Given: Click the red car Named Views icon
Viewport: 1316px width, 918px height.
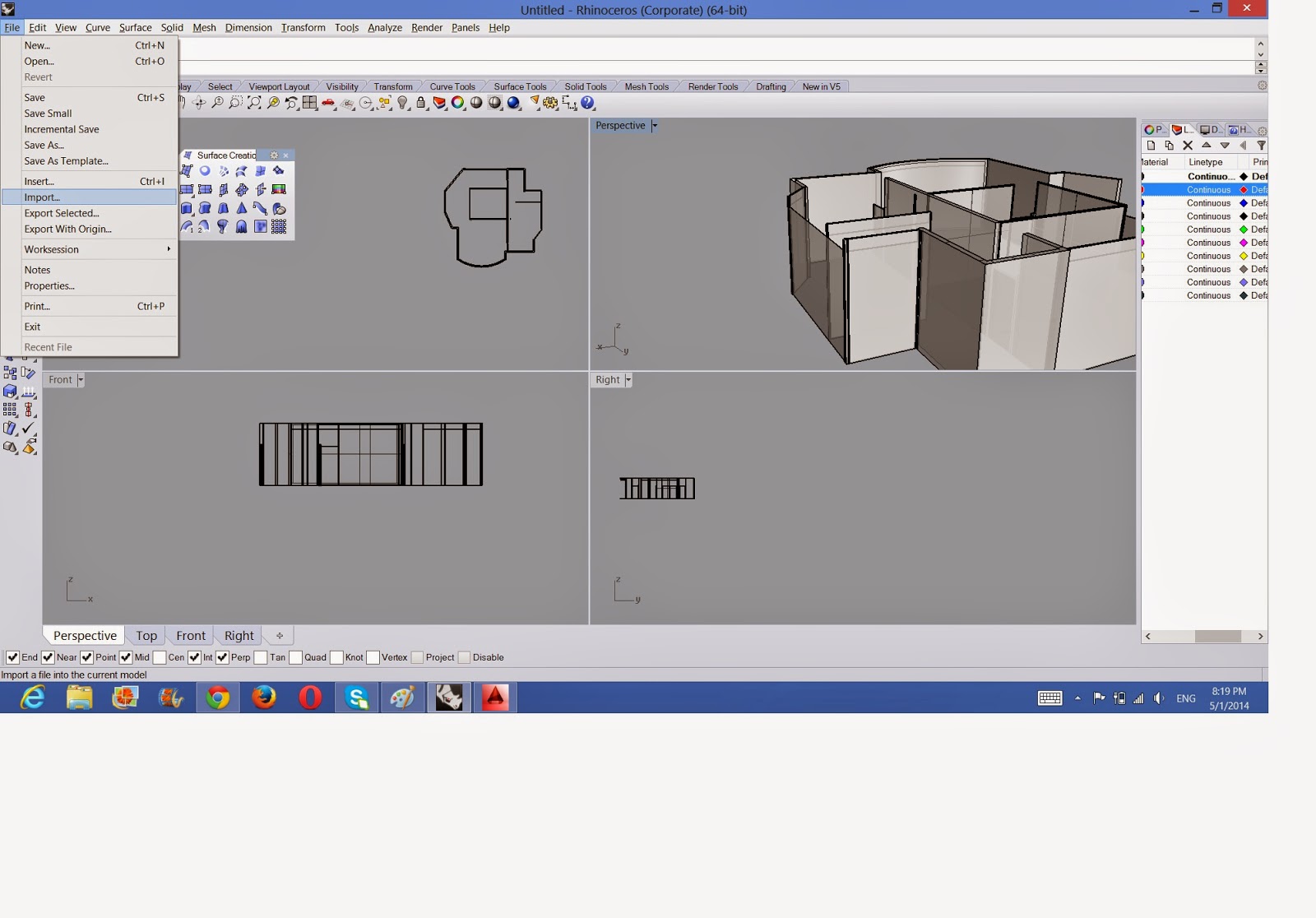Looking at the screenshot, I should click(x=328, y=103).
